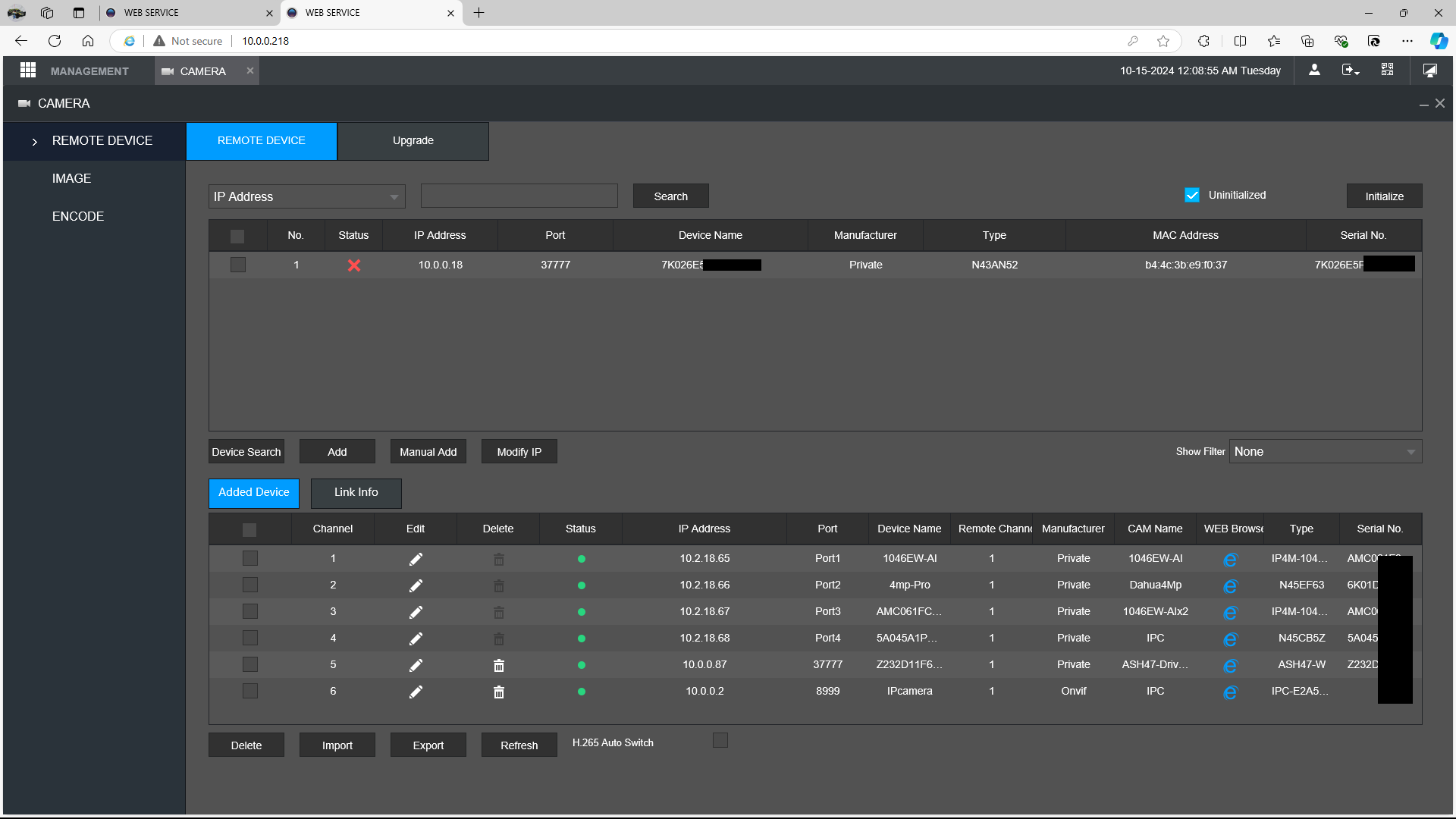Select all added devices header checkbox
The width and height of the screenshot is (1456, 819).
pos(249,529)
